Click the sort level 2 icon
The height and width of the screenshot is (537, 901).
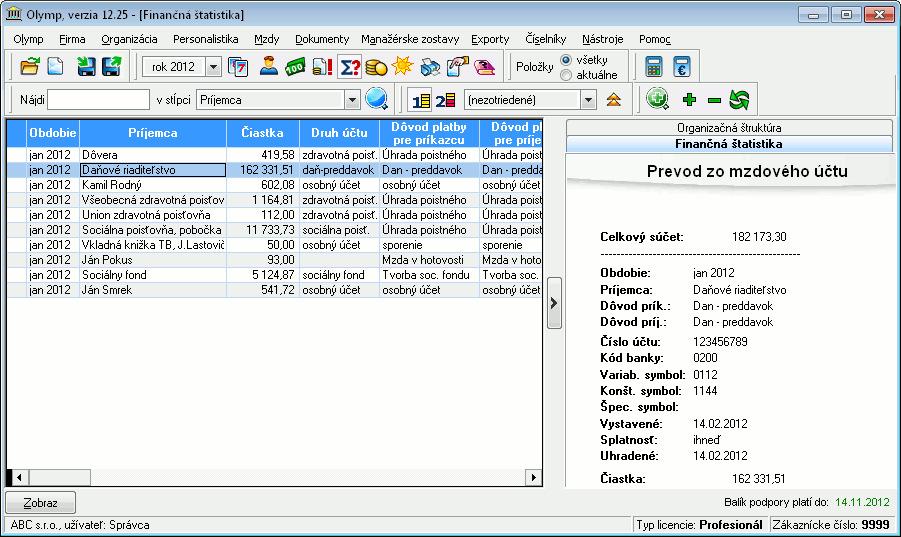445,100
